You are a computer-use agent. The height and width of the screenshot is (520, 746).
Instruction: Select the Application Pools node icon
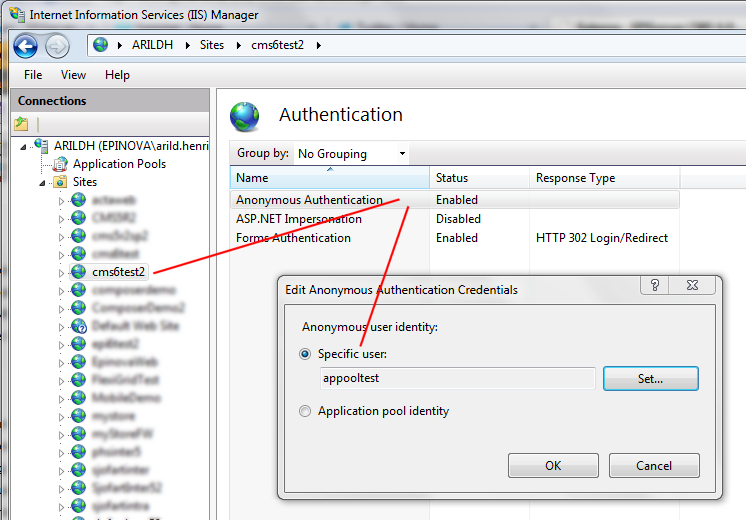pos(61,163)
